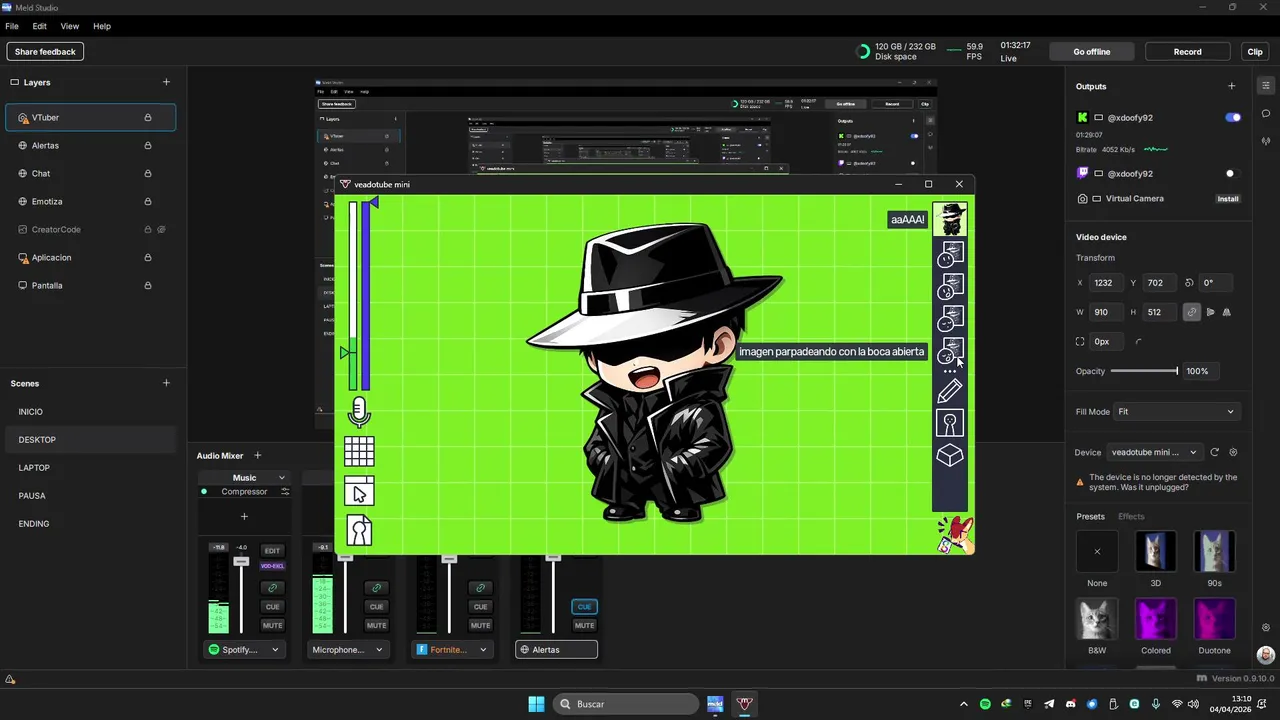
Task: Select the pencil edit icon in veadotube mini
Action: point(950,391)
